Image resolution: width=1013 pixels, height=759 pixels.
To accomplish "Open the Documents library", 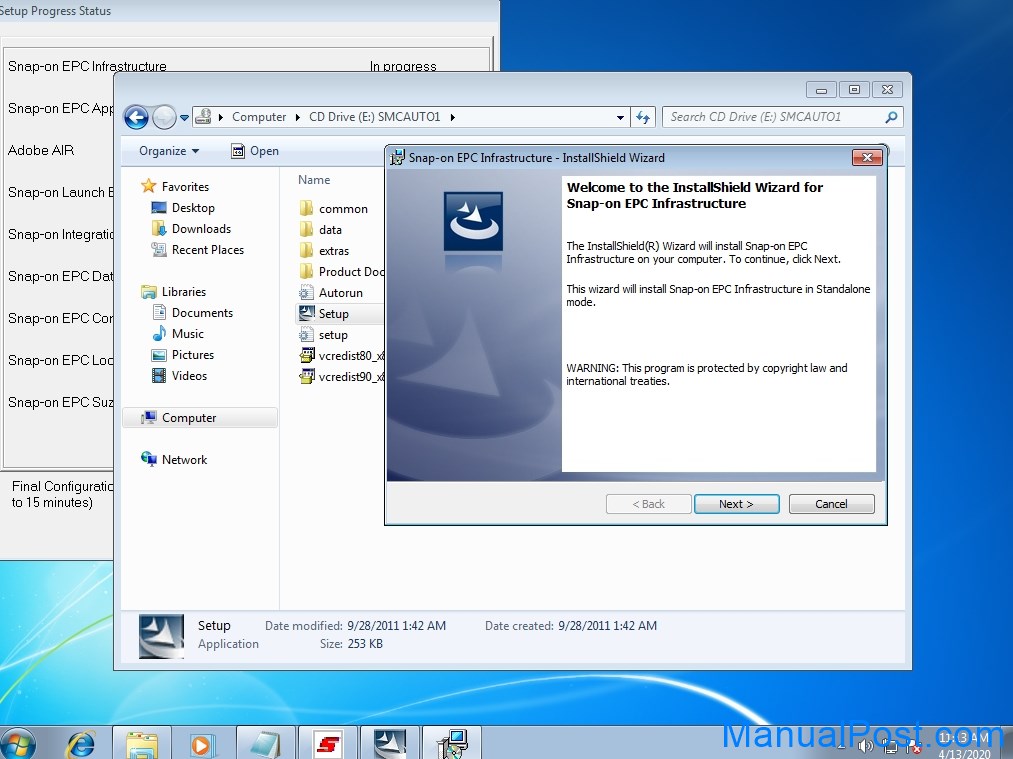I will tap(202, 313).
